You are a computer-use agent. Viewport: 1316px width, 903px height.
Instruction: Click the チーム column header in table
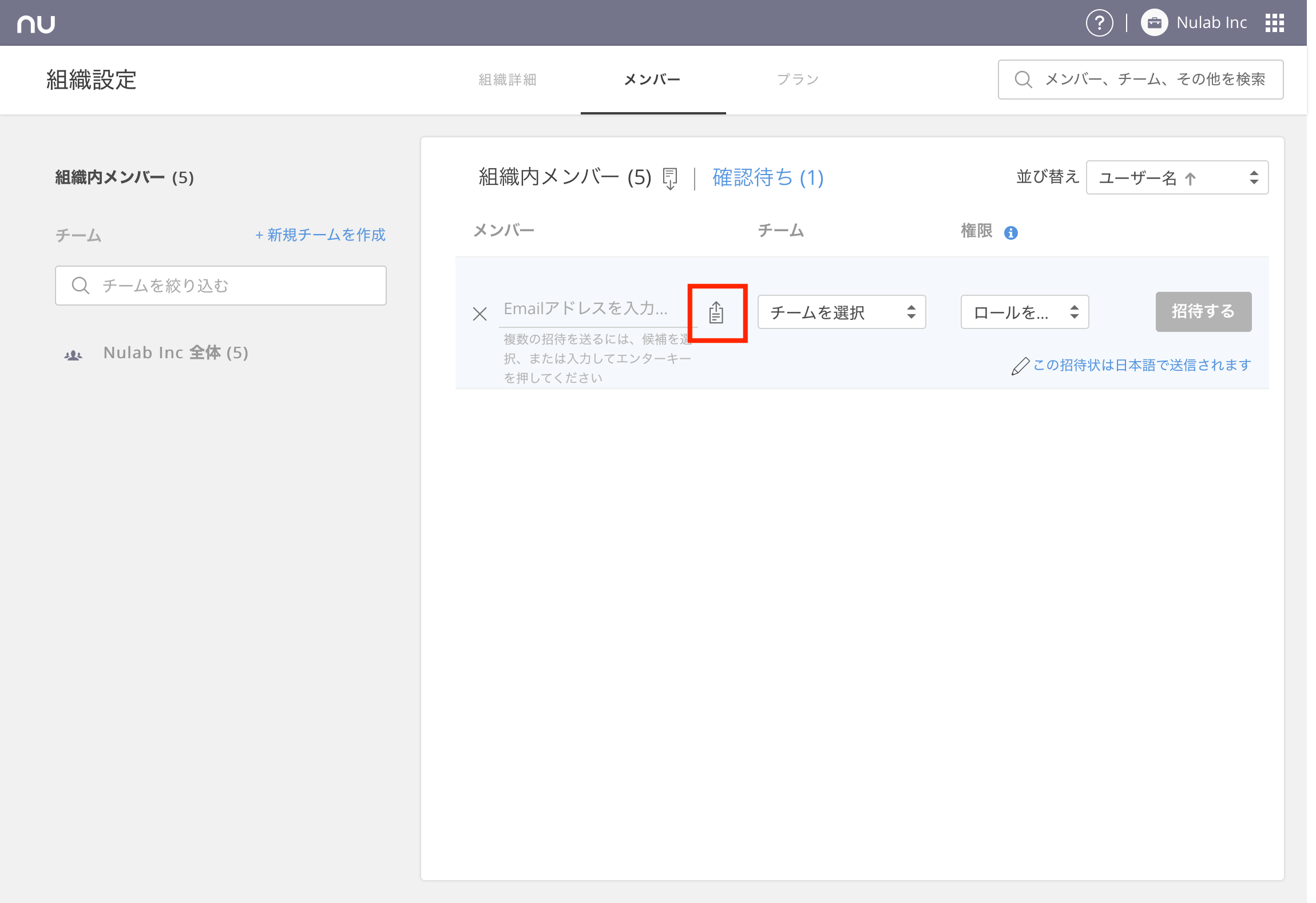pyautogui.click(x=780, y=231)
